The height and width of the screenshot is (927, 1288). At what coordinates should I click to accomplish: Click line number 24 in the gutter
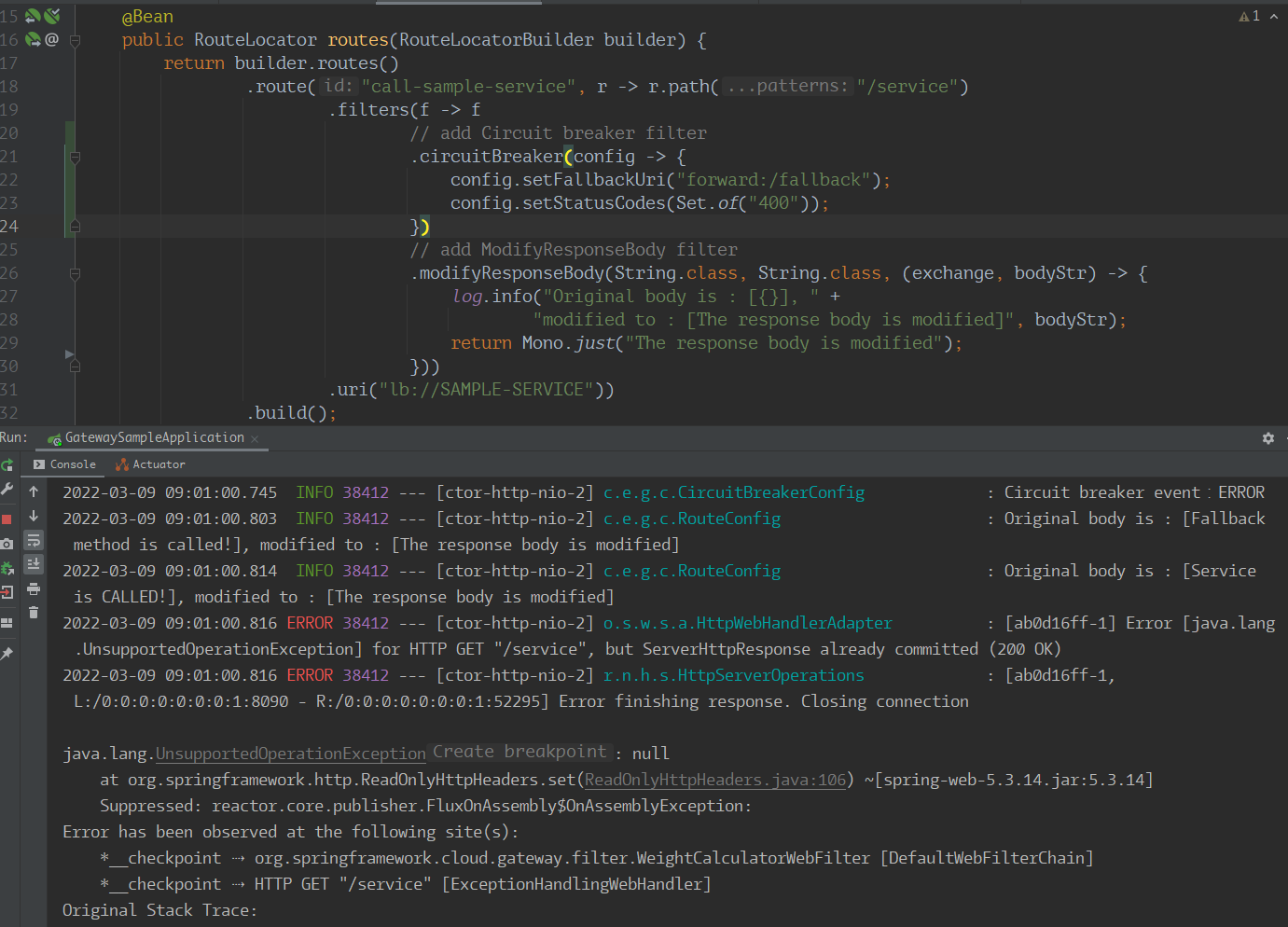point(9,227)
